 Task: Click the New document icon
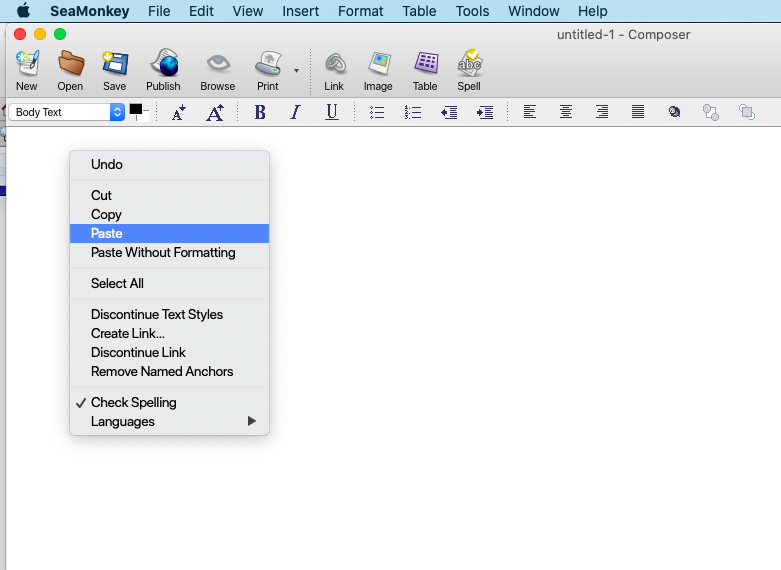27,63
